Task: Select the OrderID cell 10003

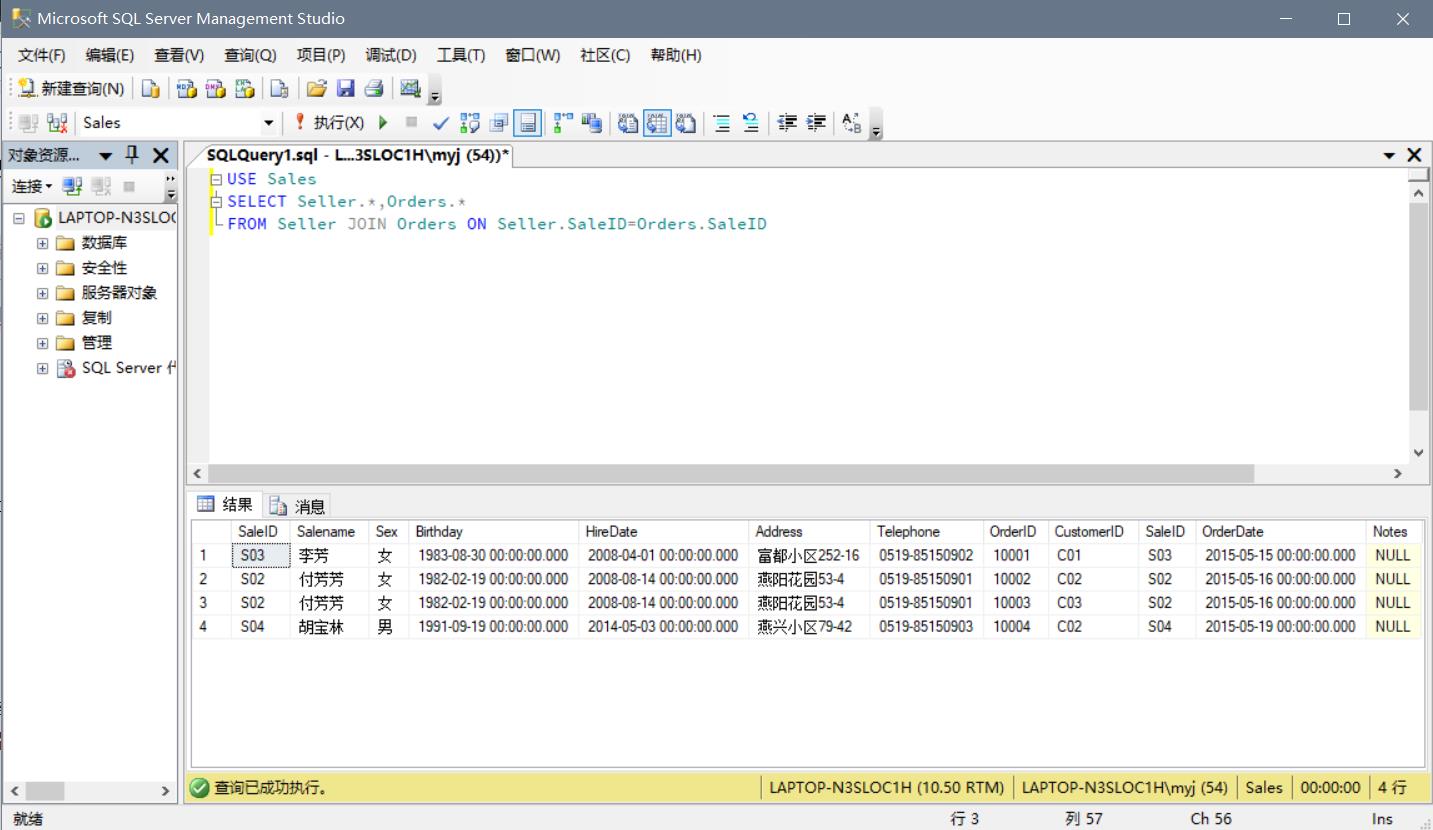Action: [1015, 603]
